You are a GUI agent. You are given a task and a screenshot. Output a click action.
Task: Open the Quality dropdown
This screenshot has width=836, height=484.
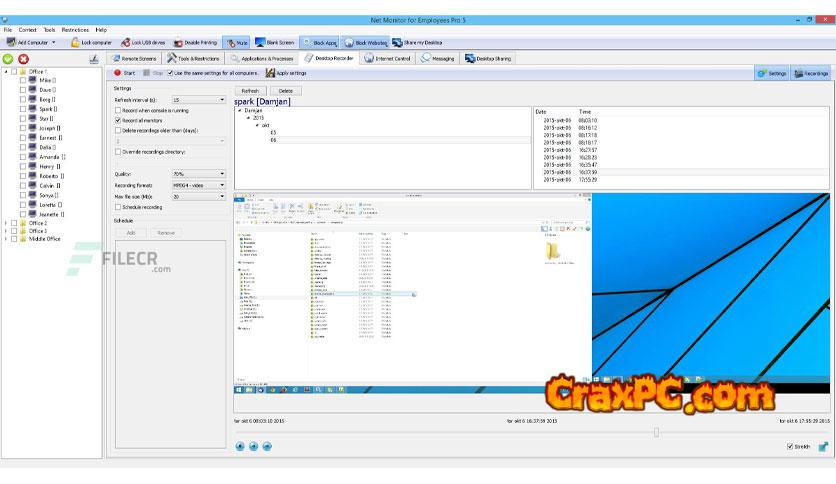click(198, 174)
